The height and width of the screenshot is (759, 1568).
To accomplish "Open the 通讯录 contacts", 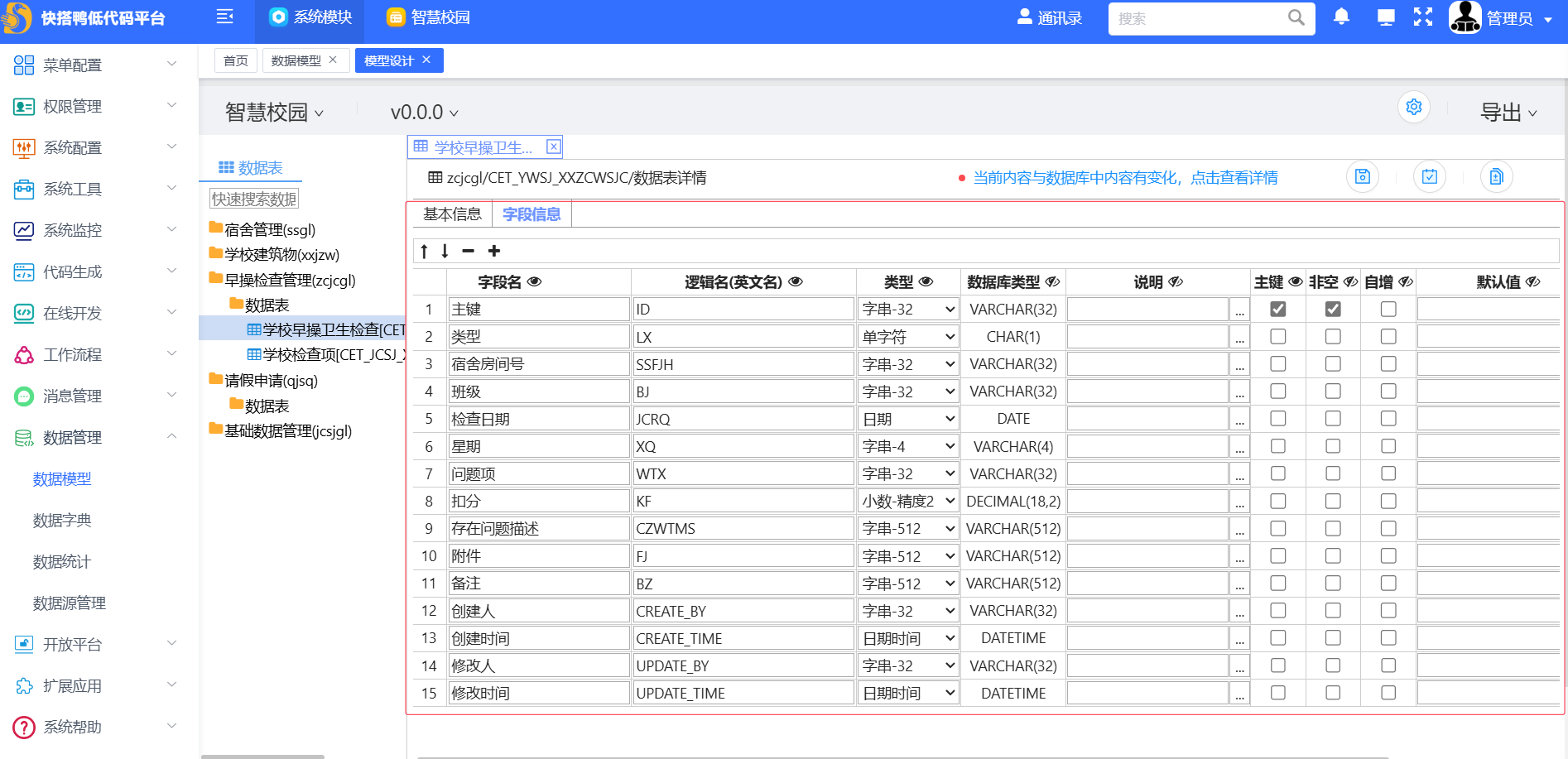I will [1049, 17].
